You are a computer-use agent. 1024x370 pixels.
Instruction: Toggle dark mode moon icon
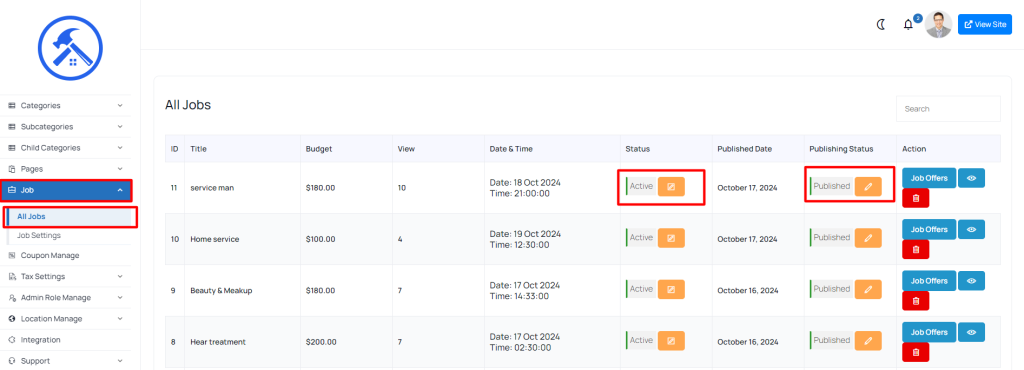click(x=880, y=24)
